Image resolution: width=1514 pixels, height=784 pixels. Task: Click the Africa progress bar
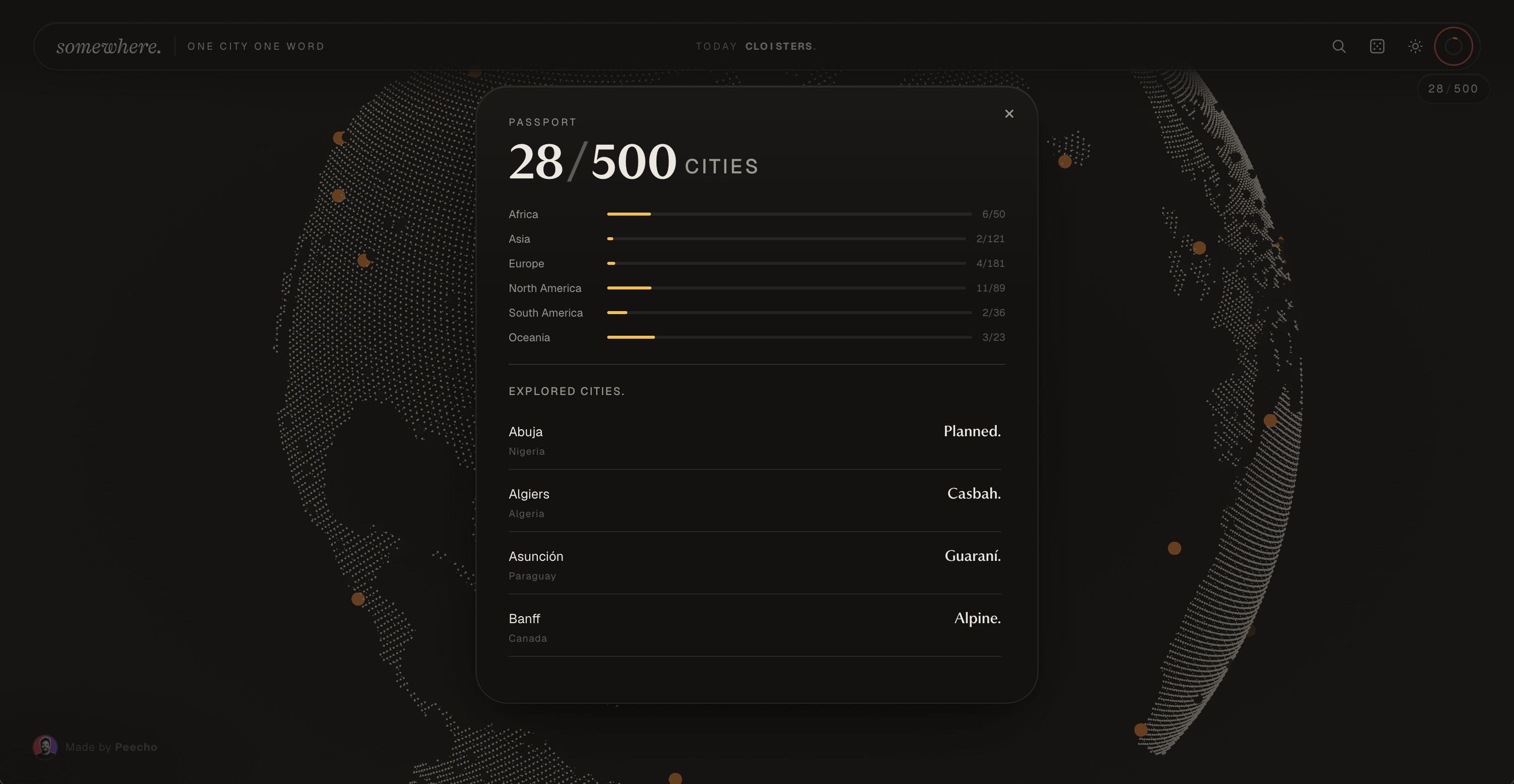pos(789,215)
